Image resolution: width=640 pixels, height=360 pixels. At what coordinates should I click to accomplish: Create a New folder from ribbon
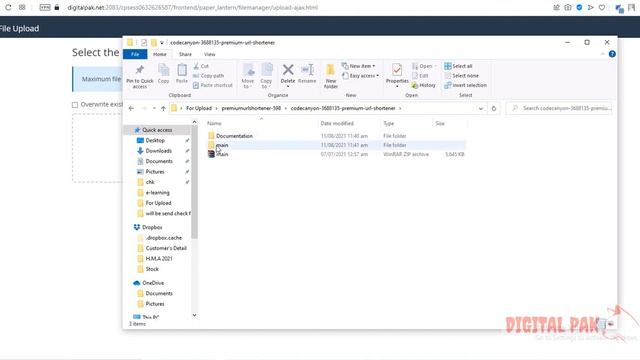[x=331, y=76]
